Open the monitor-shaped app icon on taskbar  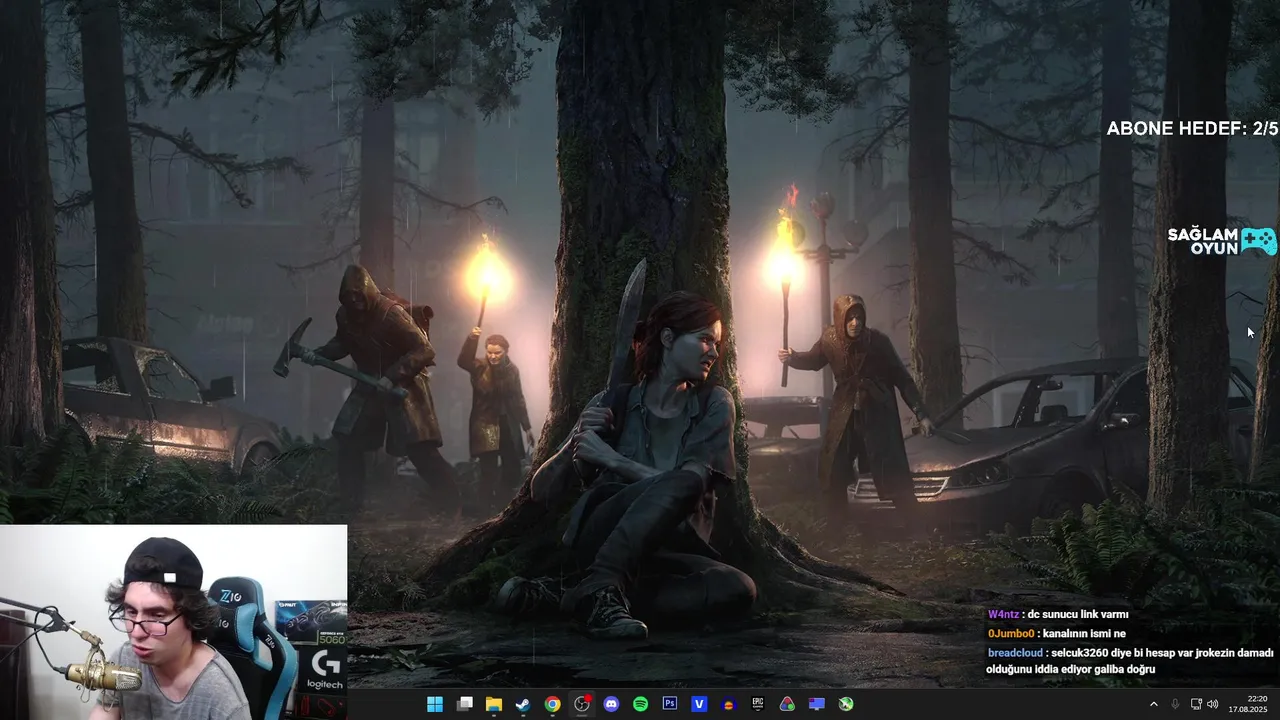point(817,704)
